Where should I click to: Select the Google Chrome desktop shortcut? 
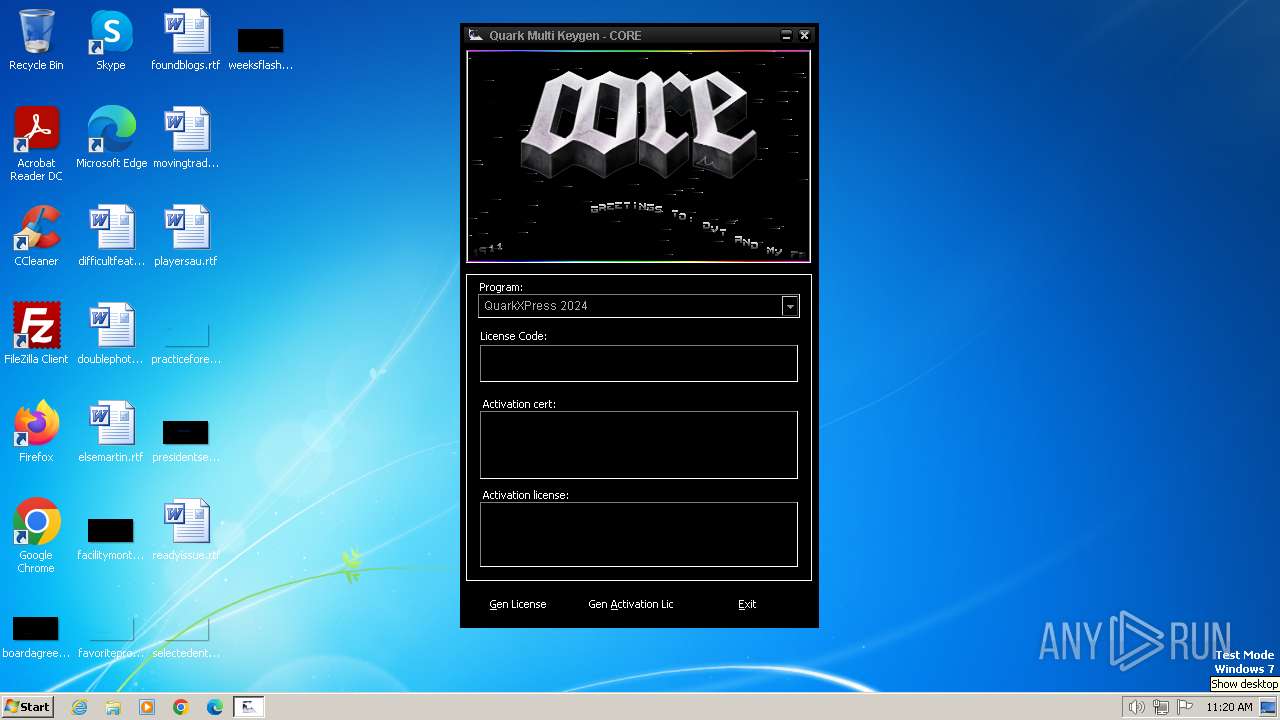point(36,537)
